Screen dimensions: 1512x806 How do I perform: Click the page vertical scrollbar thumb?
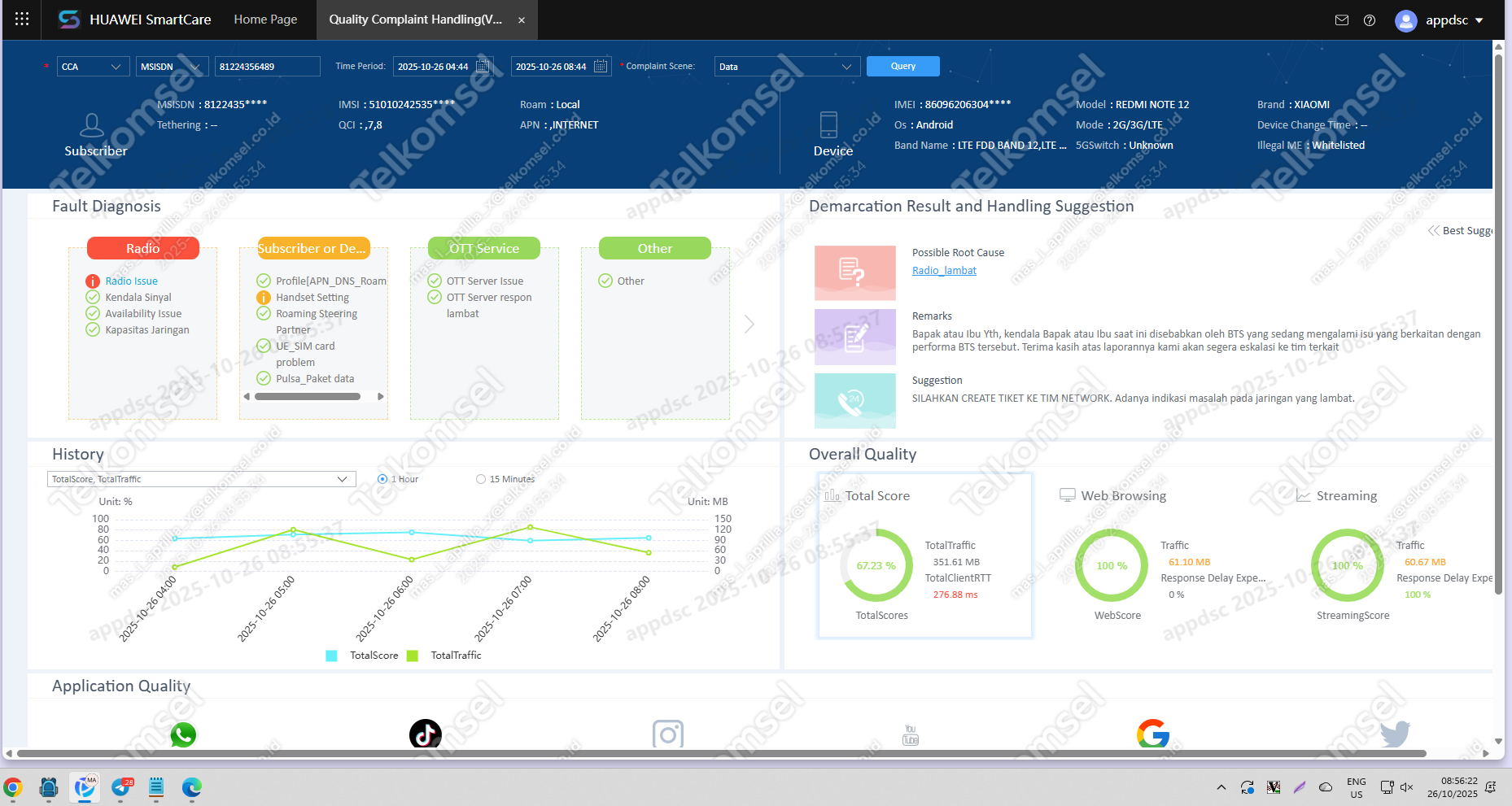[1498, 323]
